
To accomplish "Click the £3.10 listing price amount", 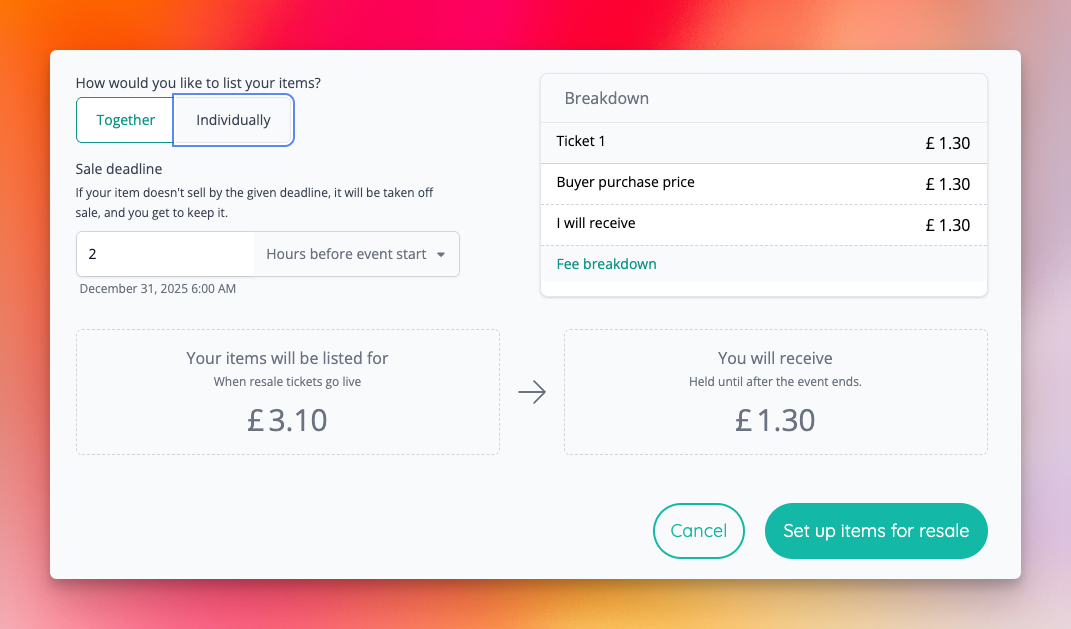I will pyautogui.click(x=287, y=420).
